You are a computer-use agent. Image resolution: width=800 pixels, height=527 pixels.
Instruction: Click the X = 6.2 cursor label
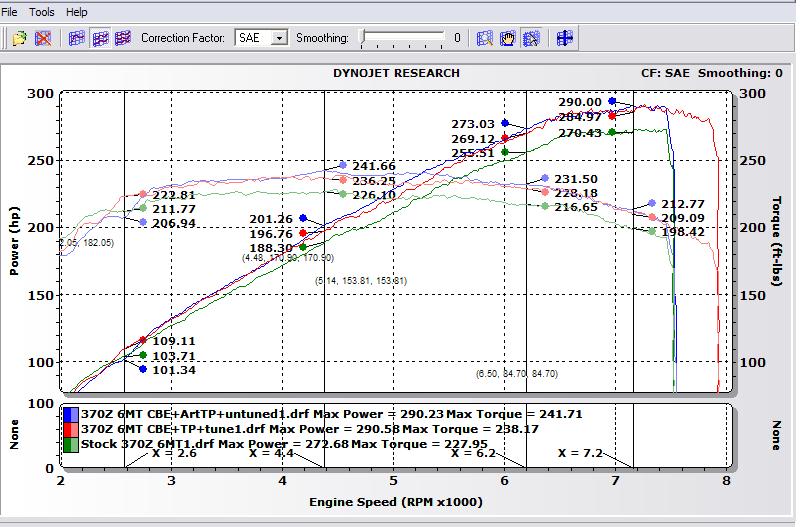click(473, 453)
